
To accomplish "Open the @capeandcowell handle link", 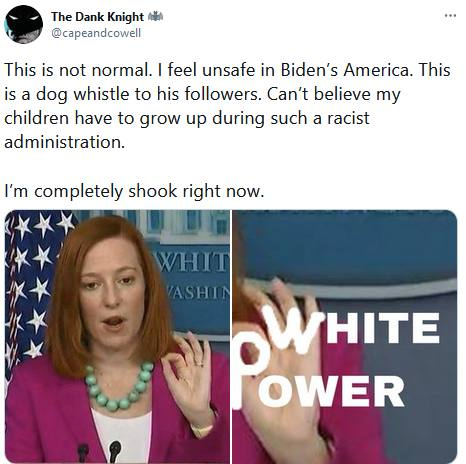I will [96, 33].
